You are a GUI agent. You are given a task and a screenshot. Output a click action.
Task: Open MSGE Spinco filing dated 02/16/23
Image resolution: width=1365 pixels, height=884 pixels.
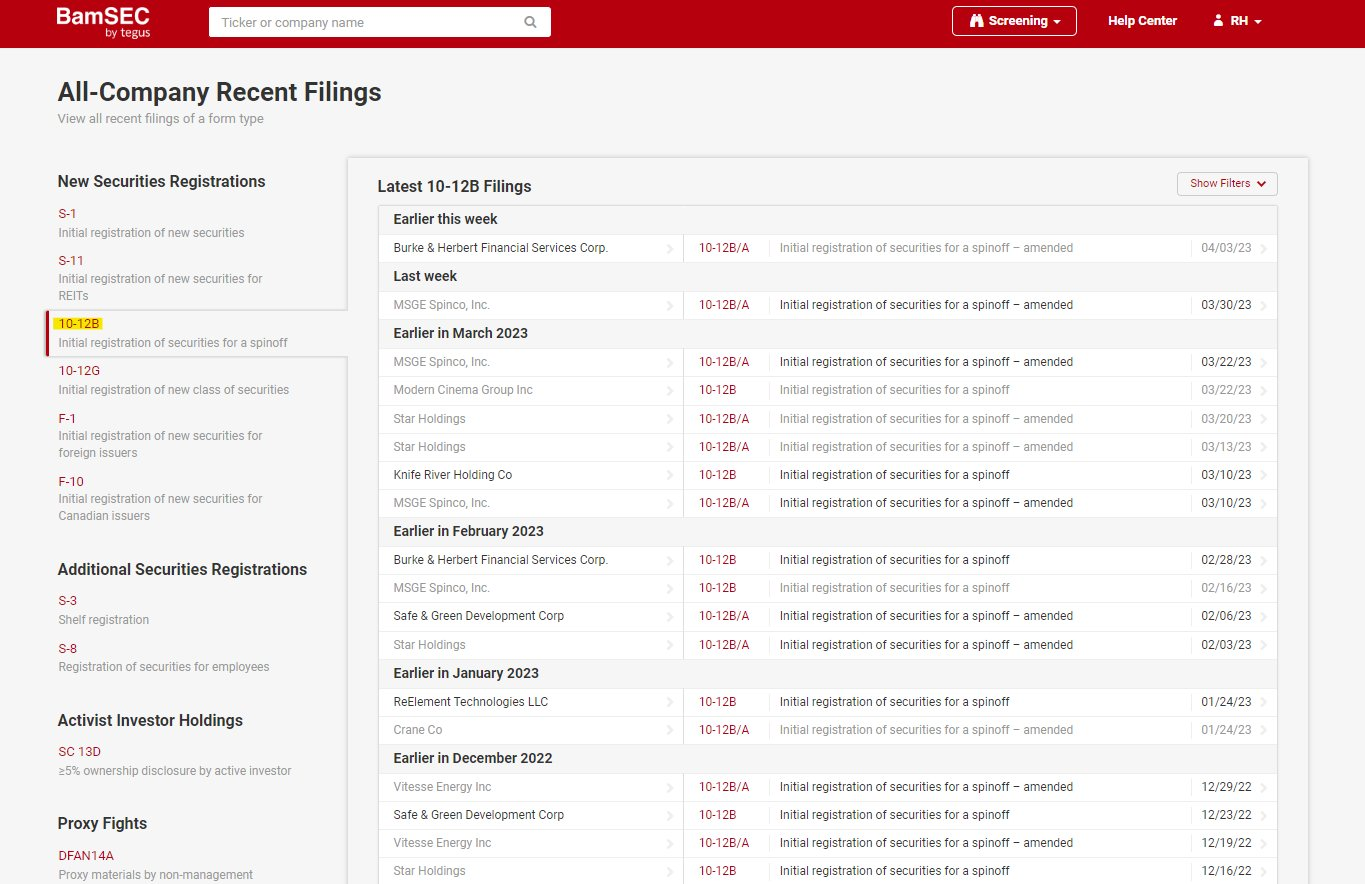pos(828,588)
